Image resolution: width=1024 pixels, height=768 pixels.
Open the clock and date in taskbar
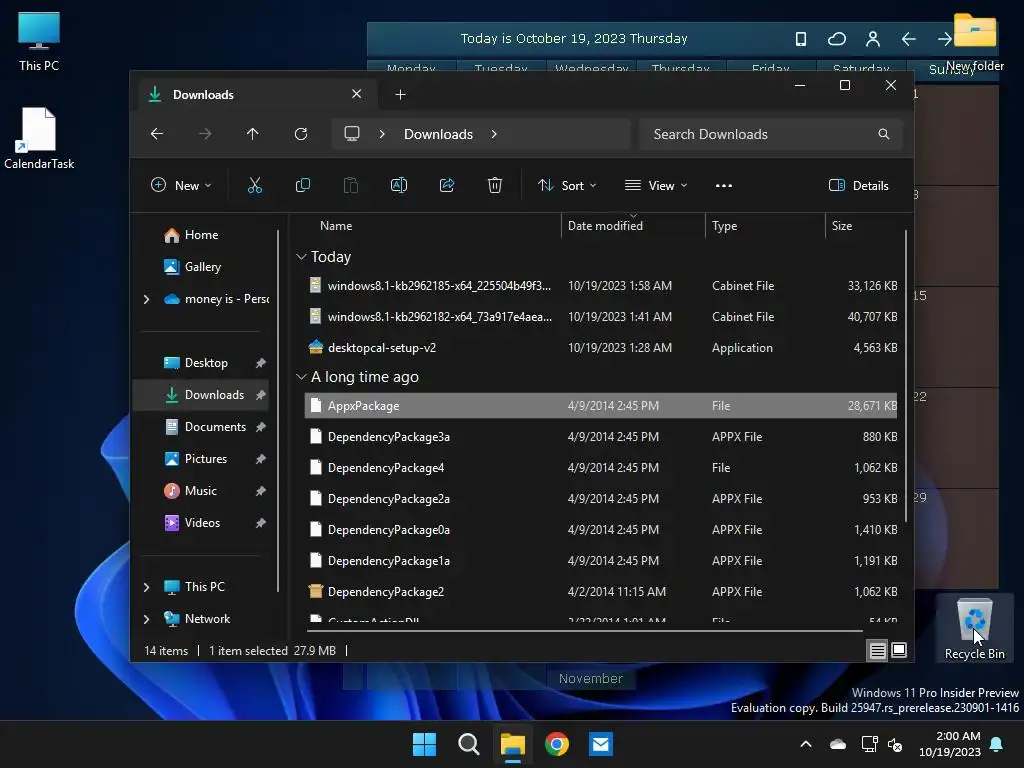coord(950,744)
